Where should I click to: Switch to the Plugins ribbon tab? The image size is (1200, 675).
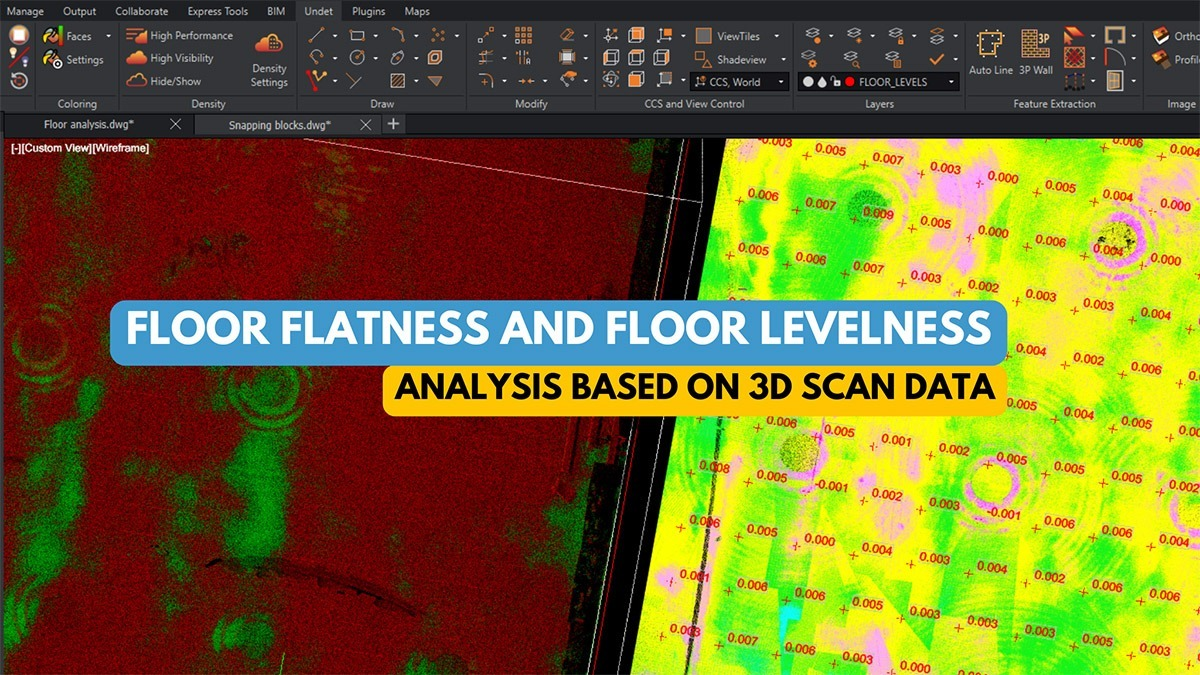pos(369,12)
